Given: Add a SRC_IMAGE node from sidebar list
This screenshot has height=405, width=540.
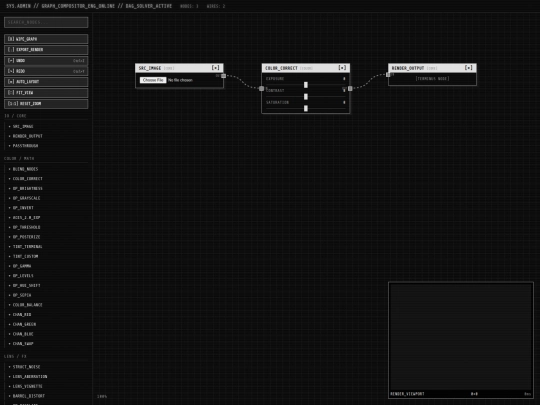Looking at the screenshot, I should point(46,126).
